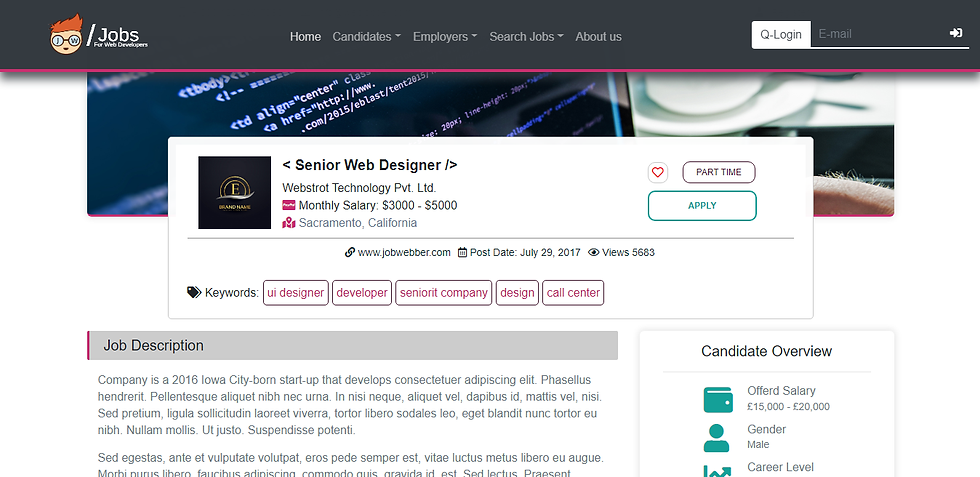Open the Search Jobs dropdown
This screenshot has width=980, height=477.
tap(526, 37)
